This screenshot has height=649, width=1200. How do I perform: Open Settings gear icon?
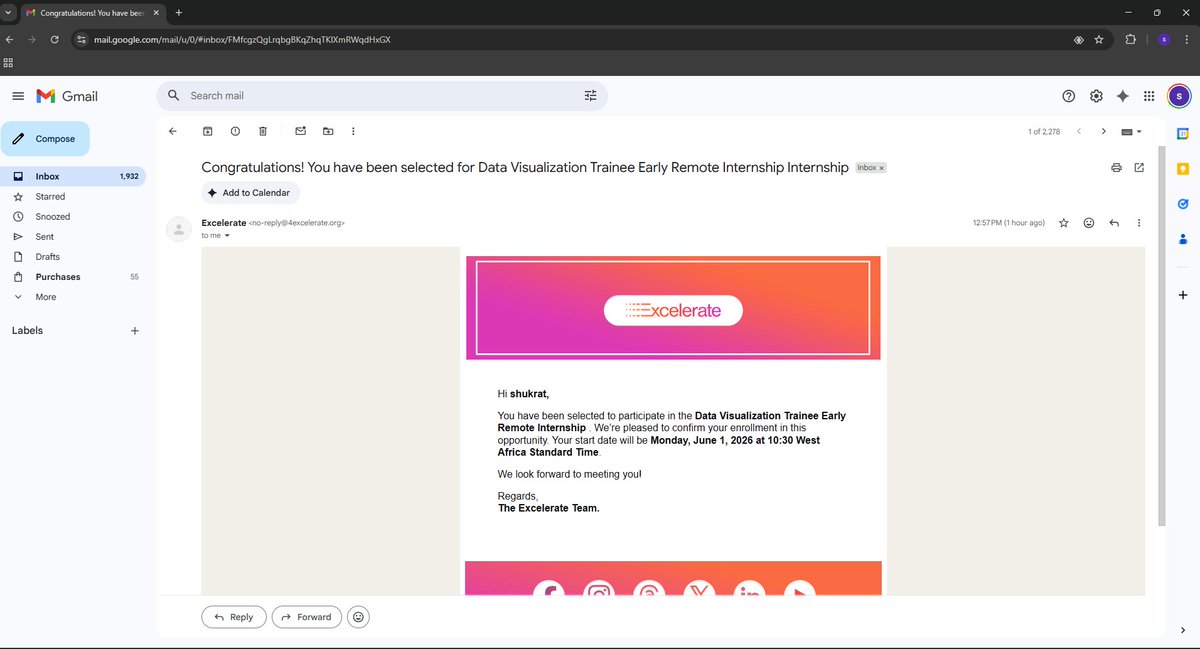(1096, 96)
